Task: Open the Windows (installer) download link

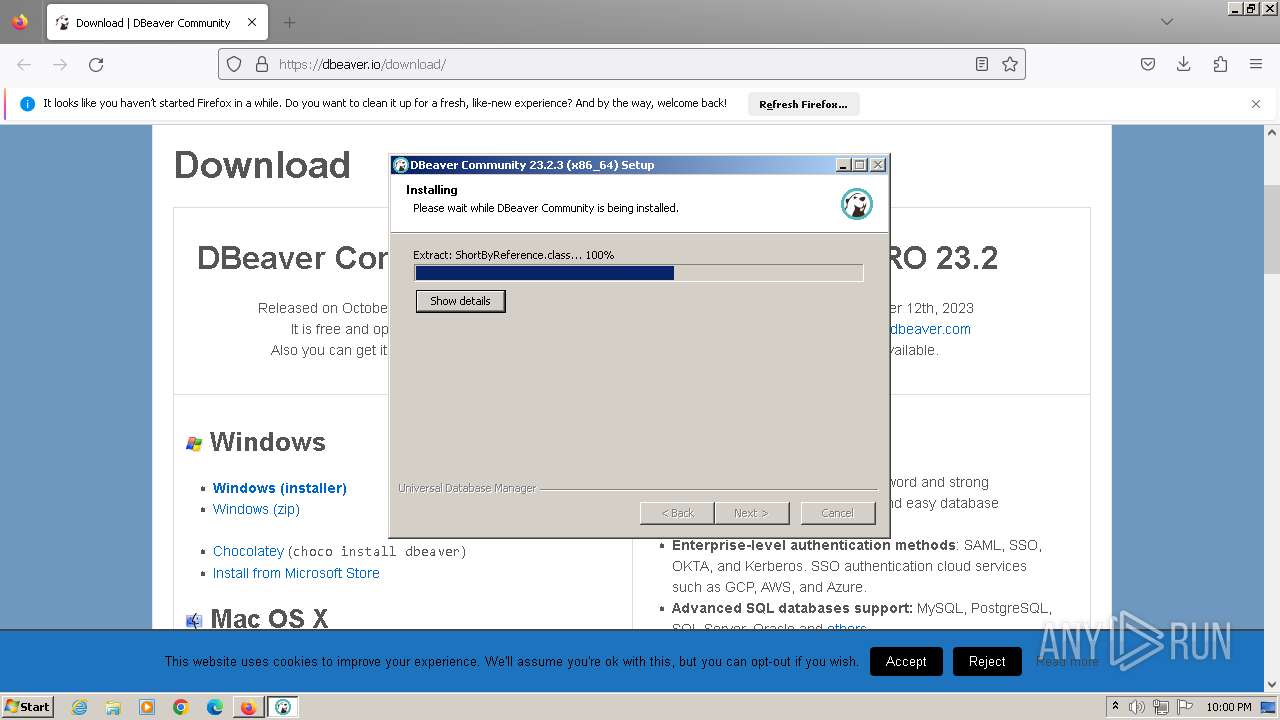Action: (x=280, y=488)
